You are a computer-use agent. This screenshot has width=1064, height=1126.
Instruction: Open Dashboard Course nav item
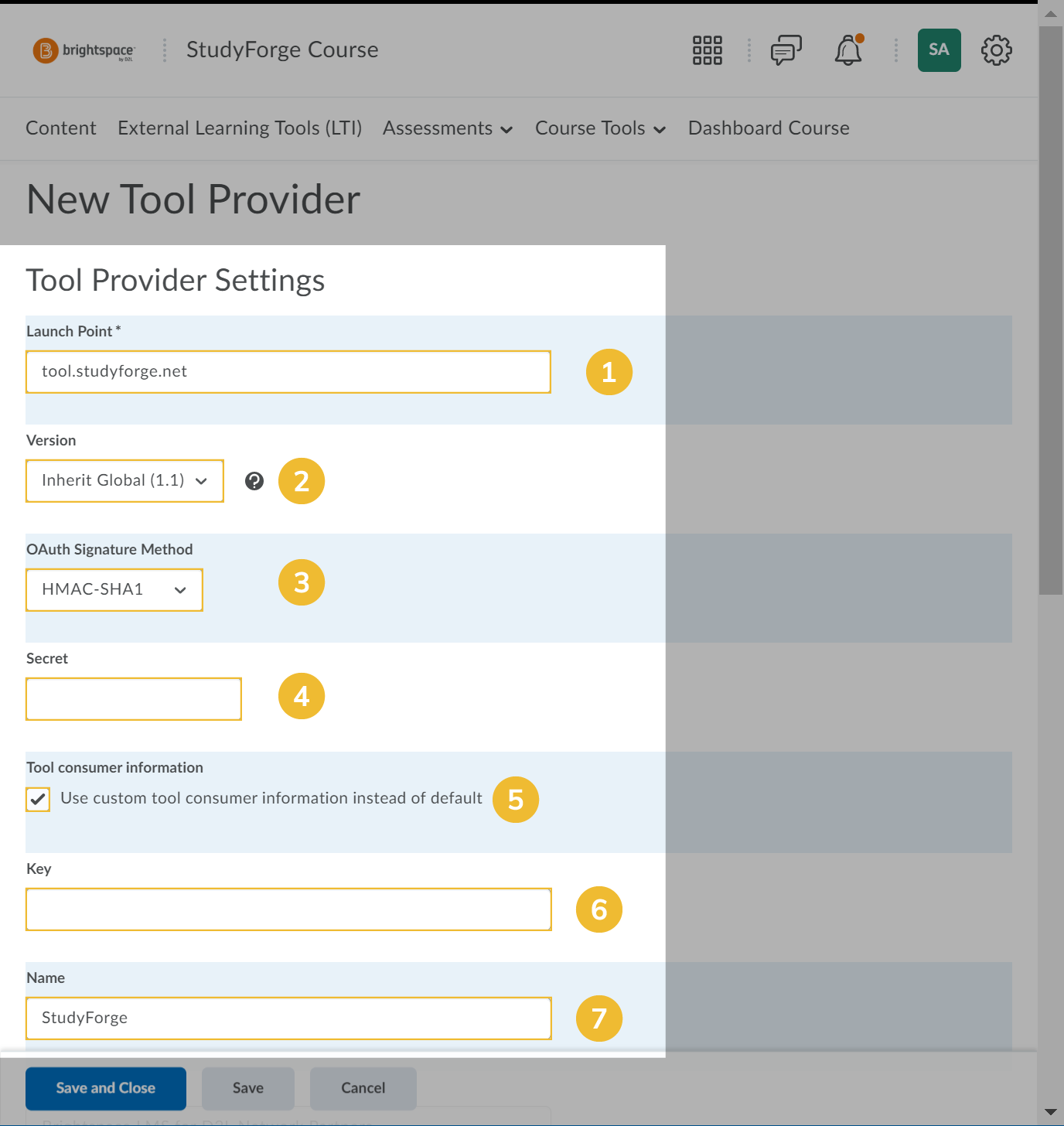coord(769,128)
